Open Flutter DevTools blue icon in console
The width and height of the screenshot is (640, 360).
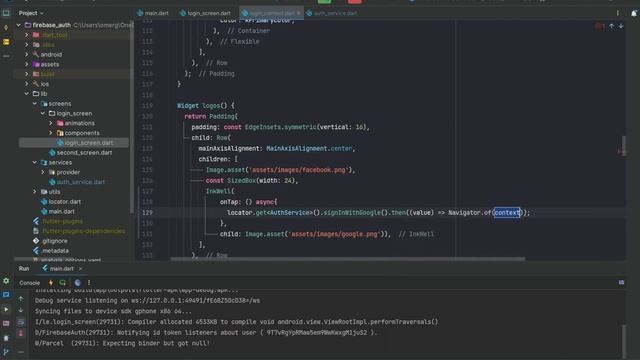(77, 282)
